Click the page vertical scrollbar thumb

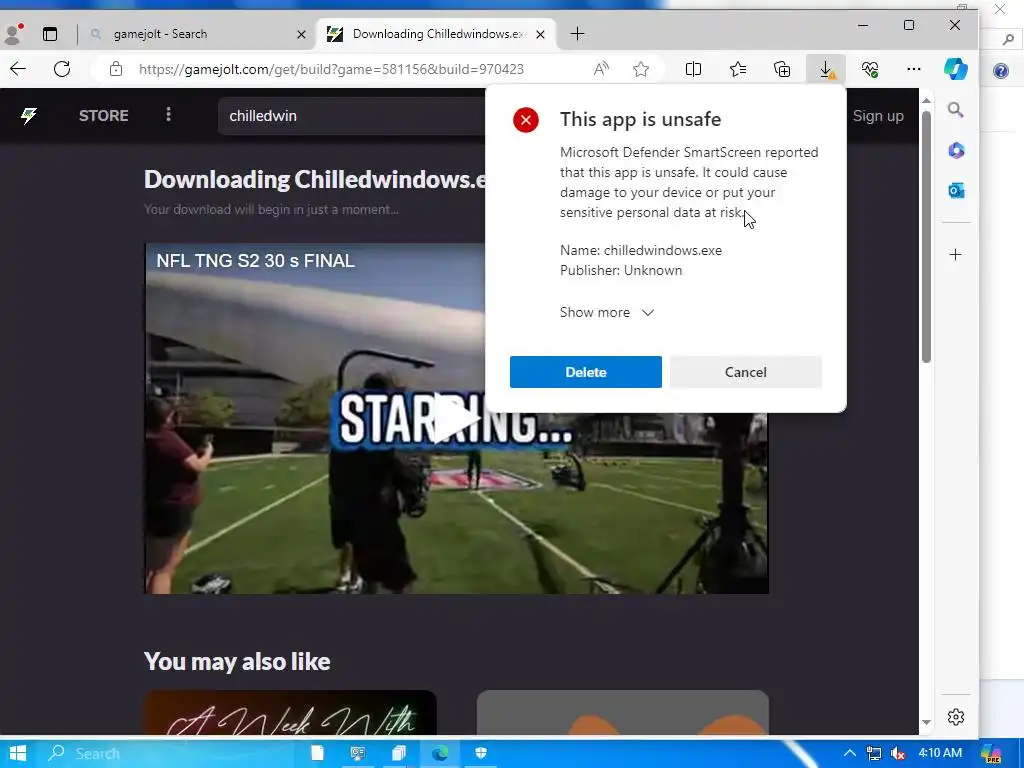[926, 236]
